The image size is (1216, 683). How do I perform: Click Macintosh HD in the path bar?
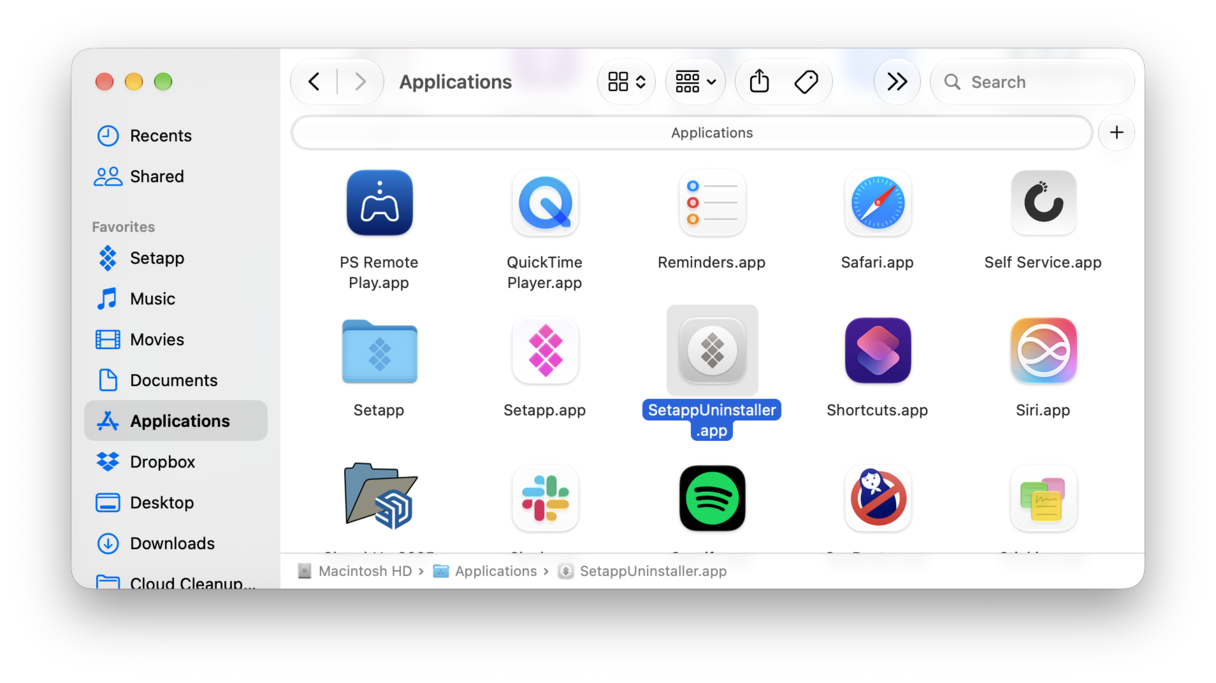click(x=355, y=571)
